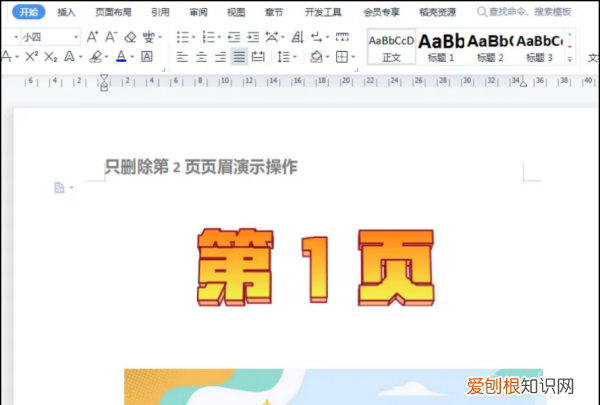Expand styles gallery more arrow
Viewport: 600px width, 405px height.
[x=570, y=59]
